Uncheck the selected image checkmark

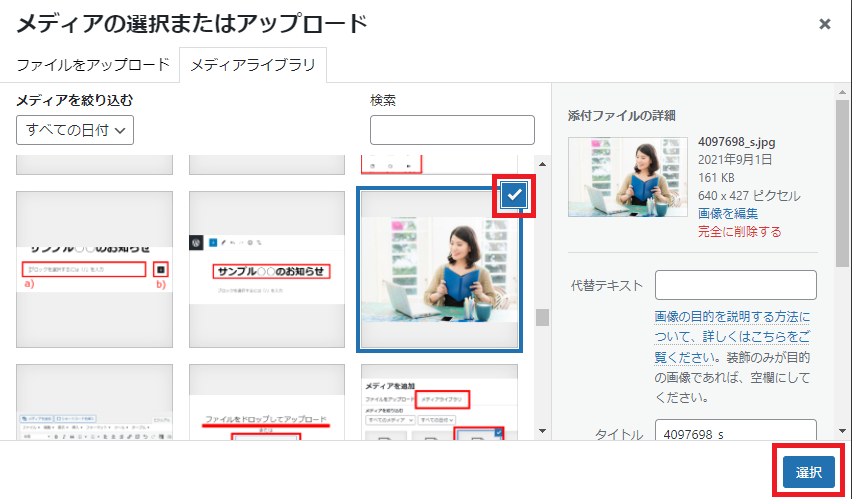point(514,196)
